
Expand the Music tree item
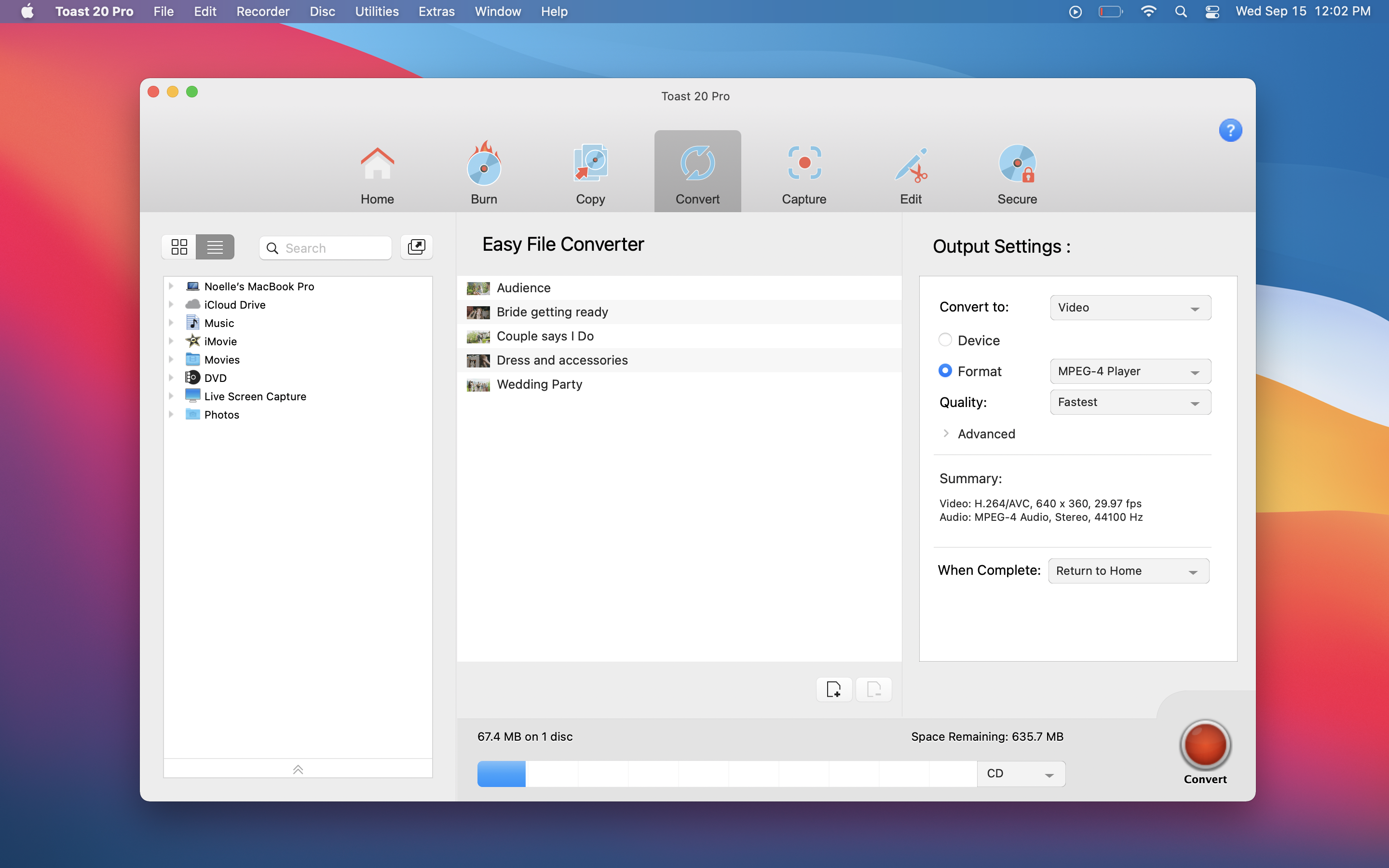pyautogui.click(x=171, y=323)
